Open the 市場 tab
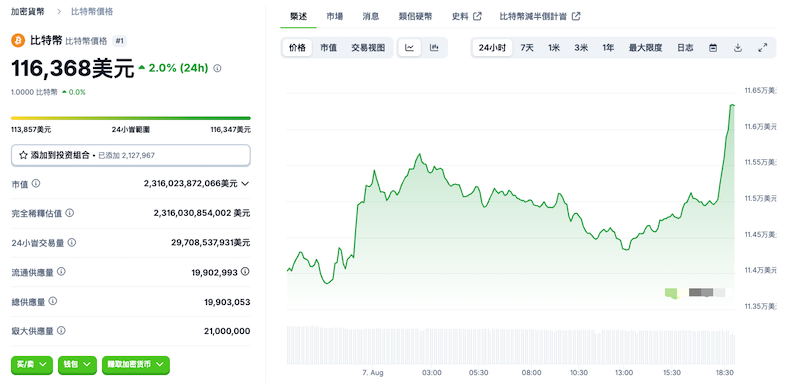 (335, 16)
